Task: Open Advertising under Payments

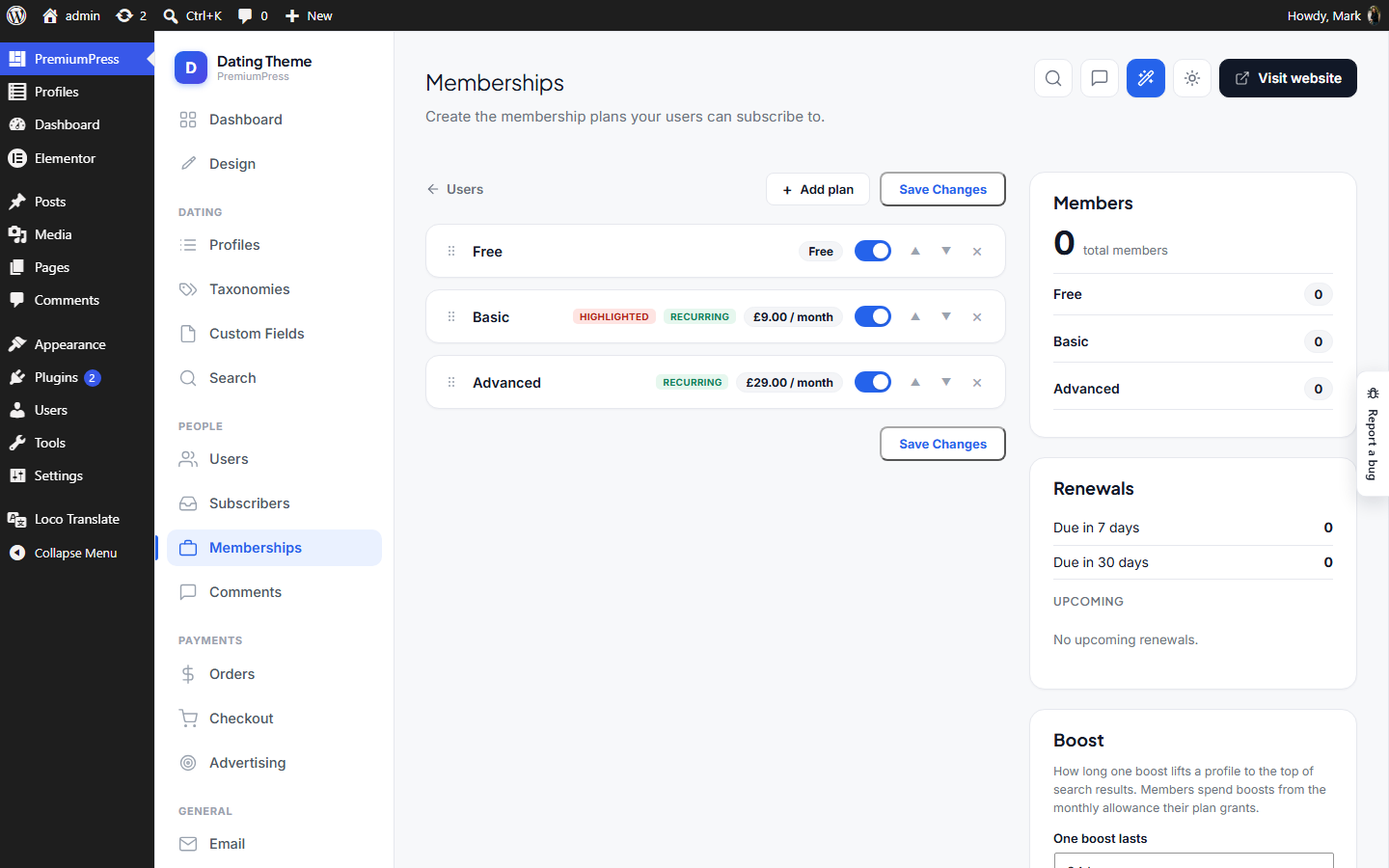Action: coord(274,763)
